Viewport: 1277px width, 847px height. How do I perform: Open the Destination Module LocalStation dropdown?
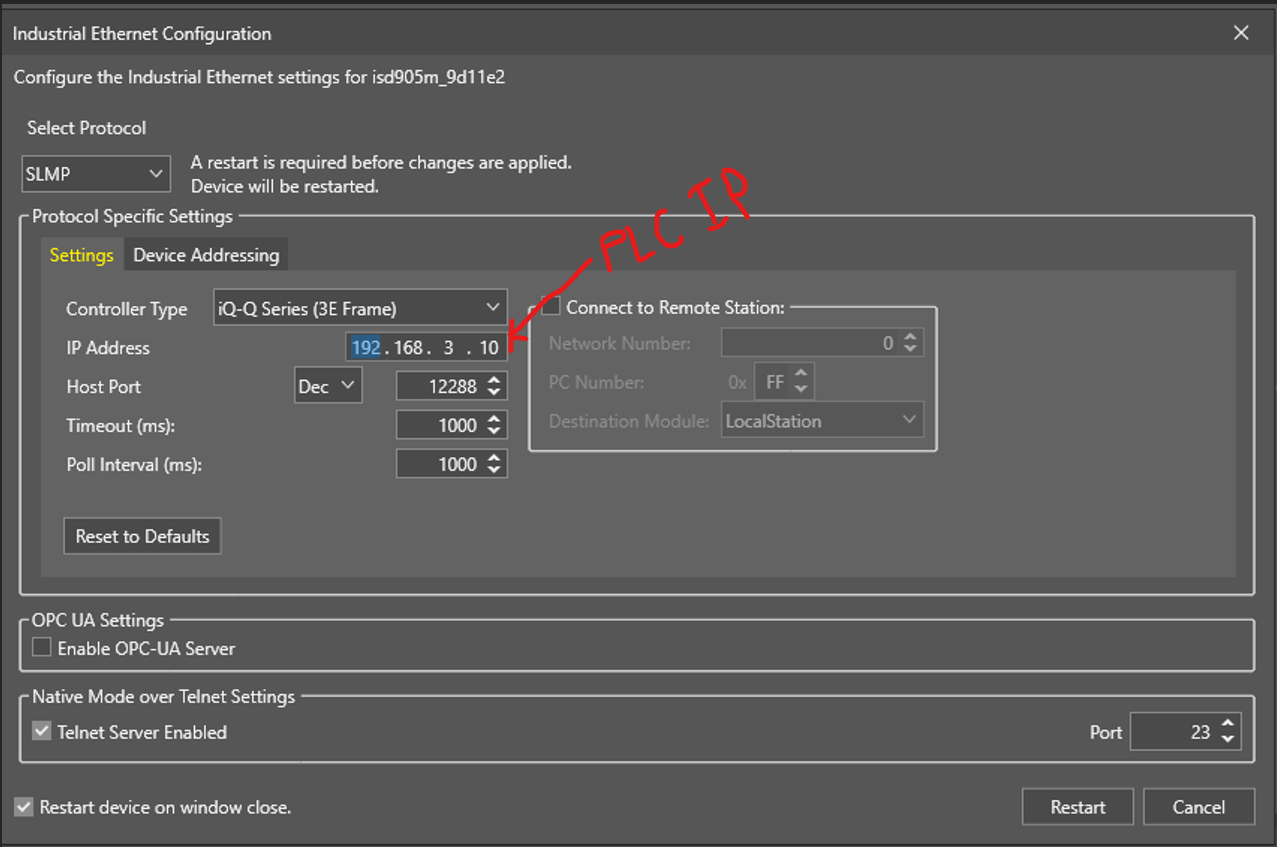click(x=823, y=421)
